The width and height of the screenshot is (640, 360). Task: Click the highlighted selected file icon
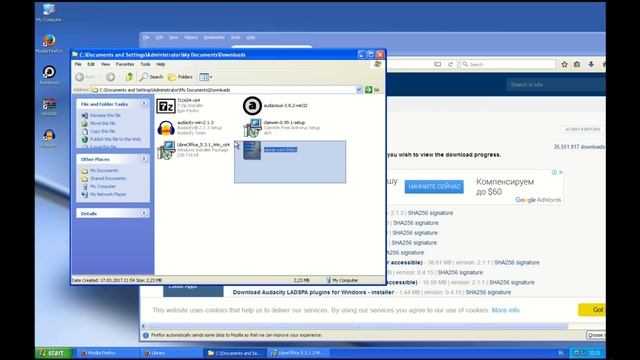pos(252,150)
